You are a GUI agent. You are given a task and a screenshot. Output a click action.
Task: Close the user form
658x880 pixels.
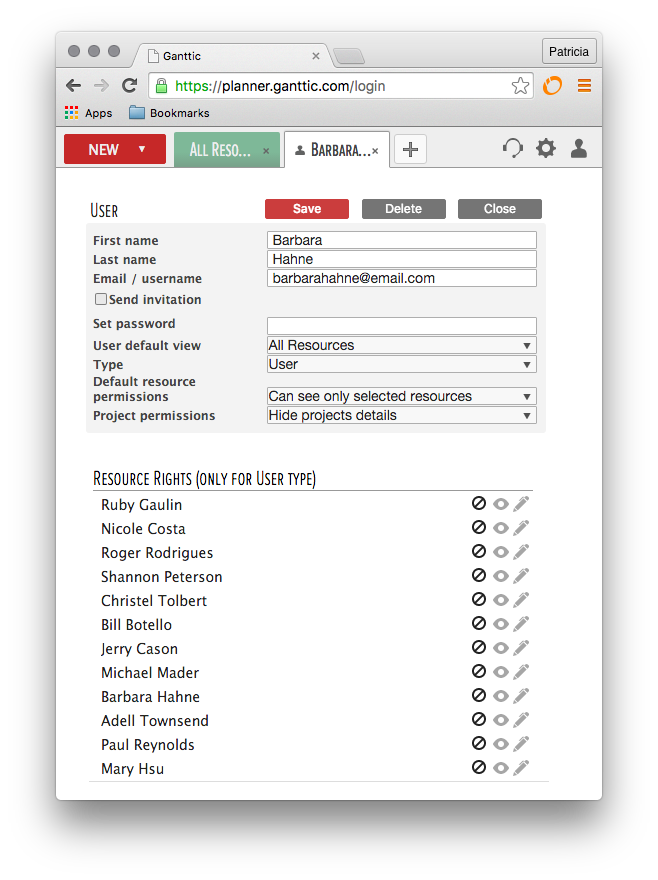click(x=500, y=209)
